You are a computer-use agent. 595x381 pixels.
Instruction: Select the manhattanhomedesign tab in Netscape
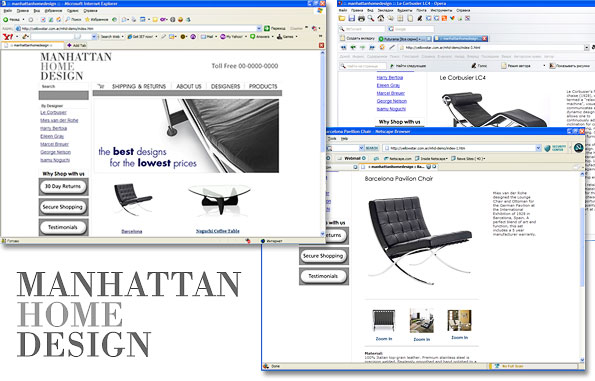click(x=397, y=167)
